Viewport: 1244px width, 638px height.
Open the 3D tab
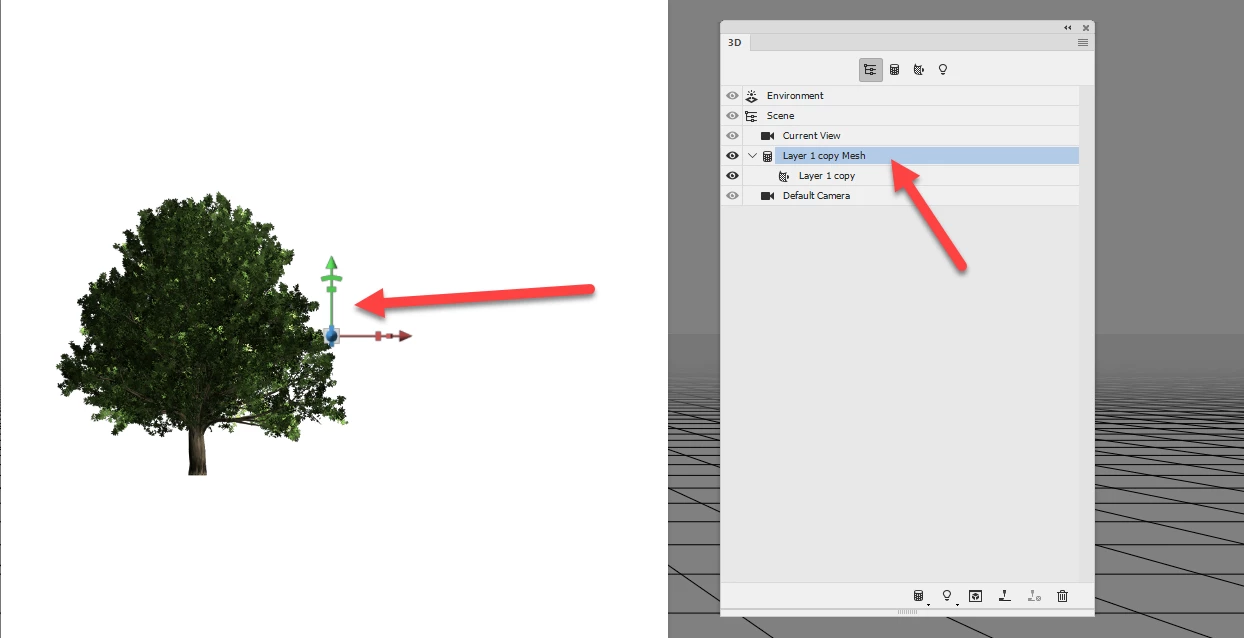point(735,43)
